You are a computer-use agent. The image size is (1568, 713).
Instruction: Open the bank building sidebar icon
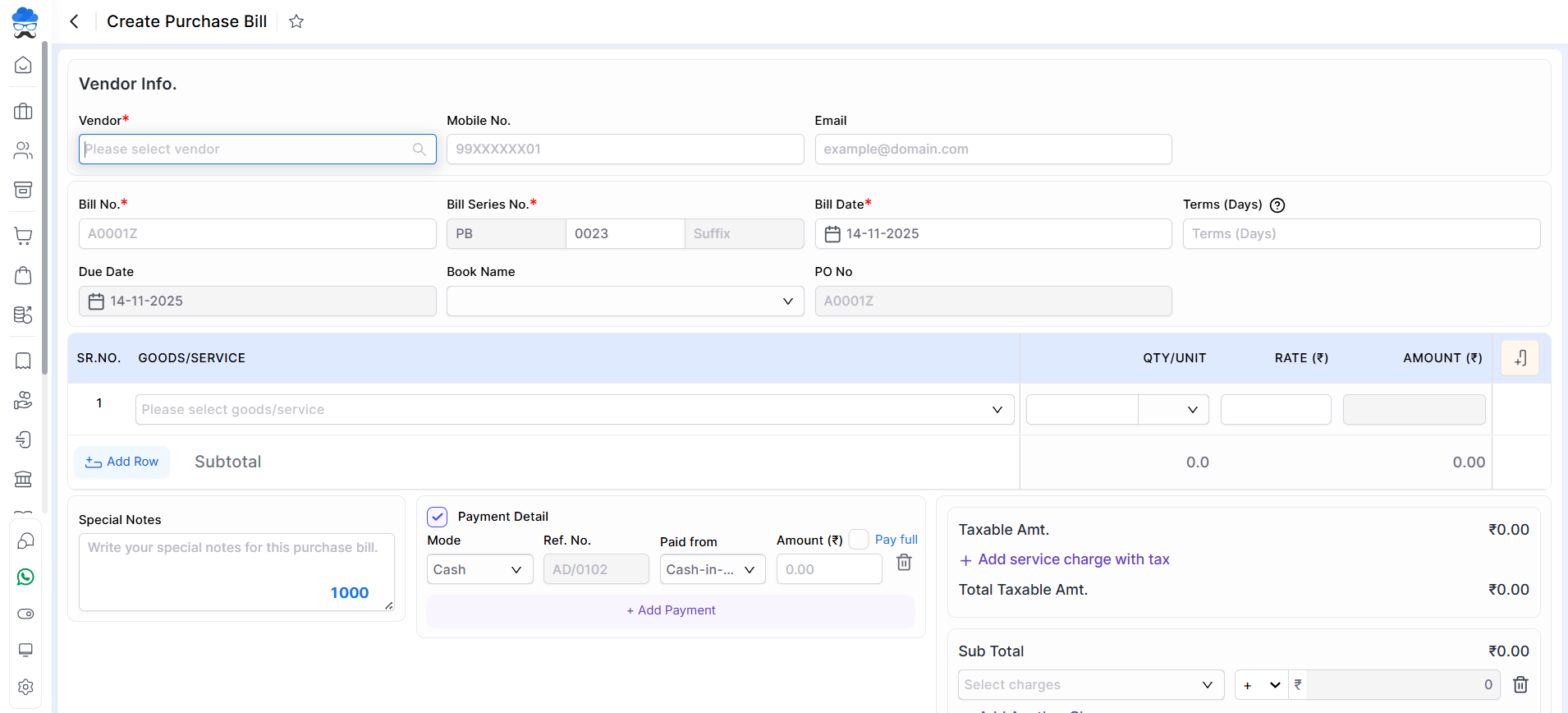point(24,479)
